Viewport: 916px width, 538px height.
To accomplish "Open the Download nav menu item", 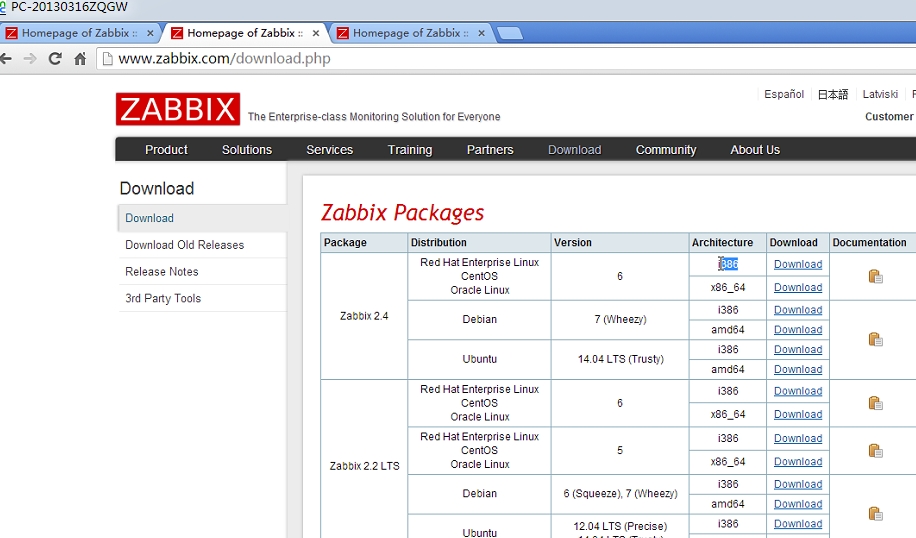I will [x=574, y=150].
